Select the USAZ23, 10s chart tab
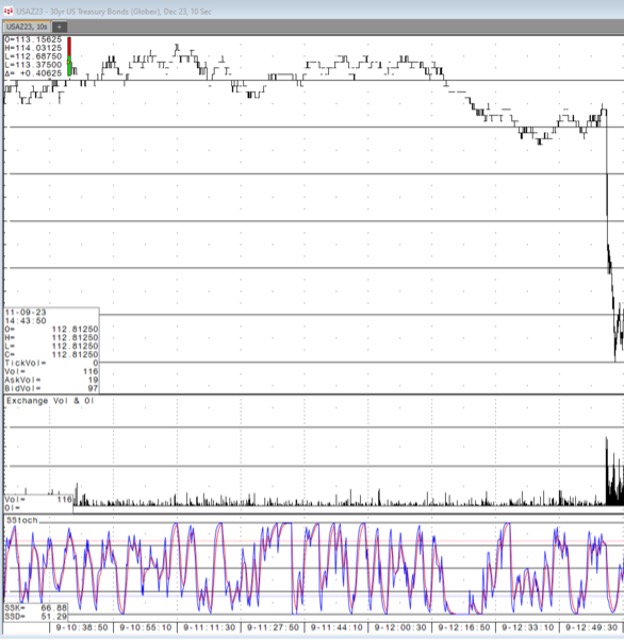This screenshot has width=624, height=640. click(x=27, y=26)
